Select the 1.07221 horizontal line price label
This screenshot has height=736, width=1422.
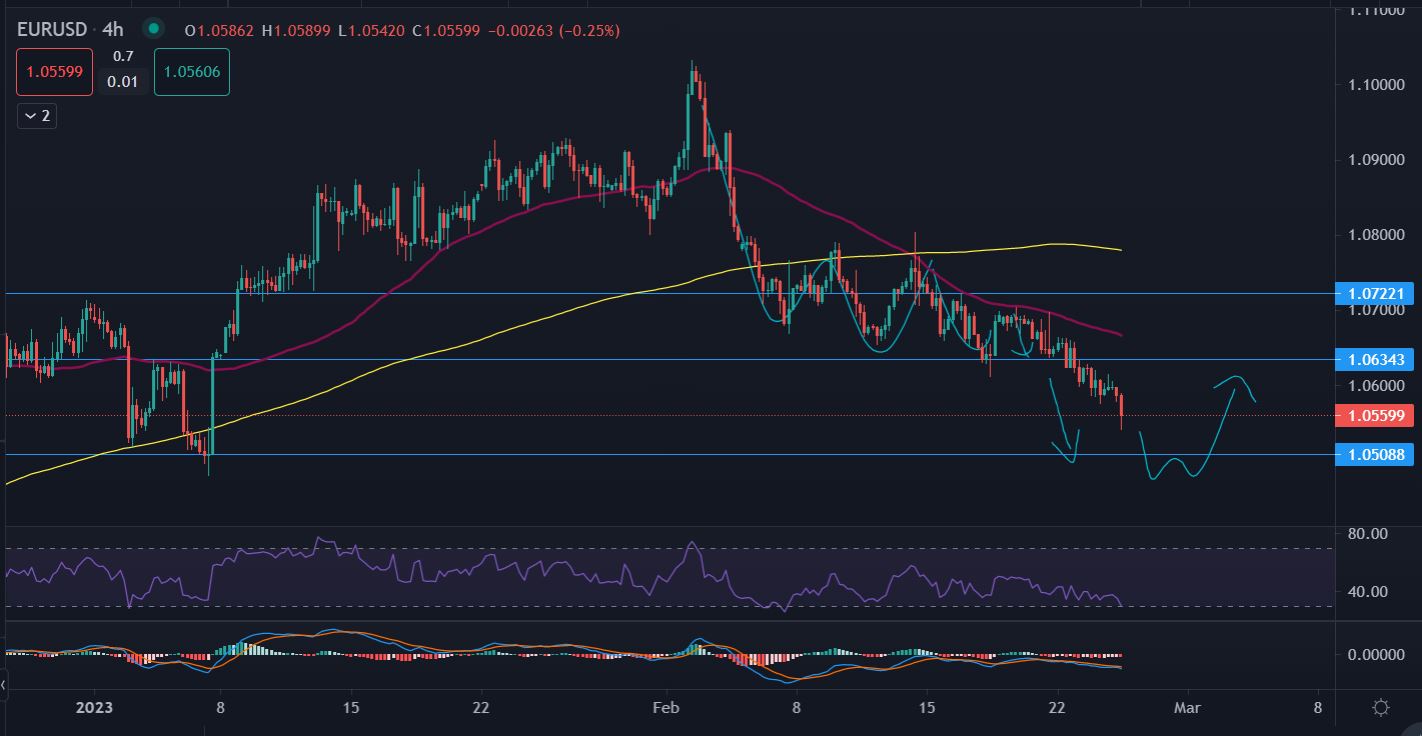pyautogui.click(x=1374, y=294)
